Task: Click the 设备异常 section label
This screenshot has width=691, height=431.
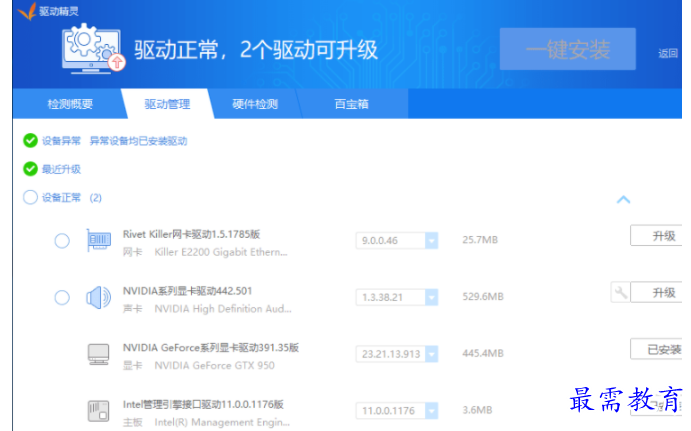Action: [61, 141]
